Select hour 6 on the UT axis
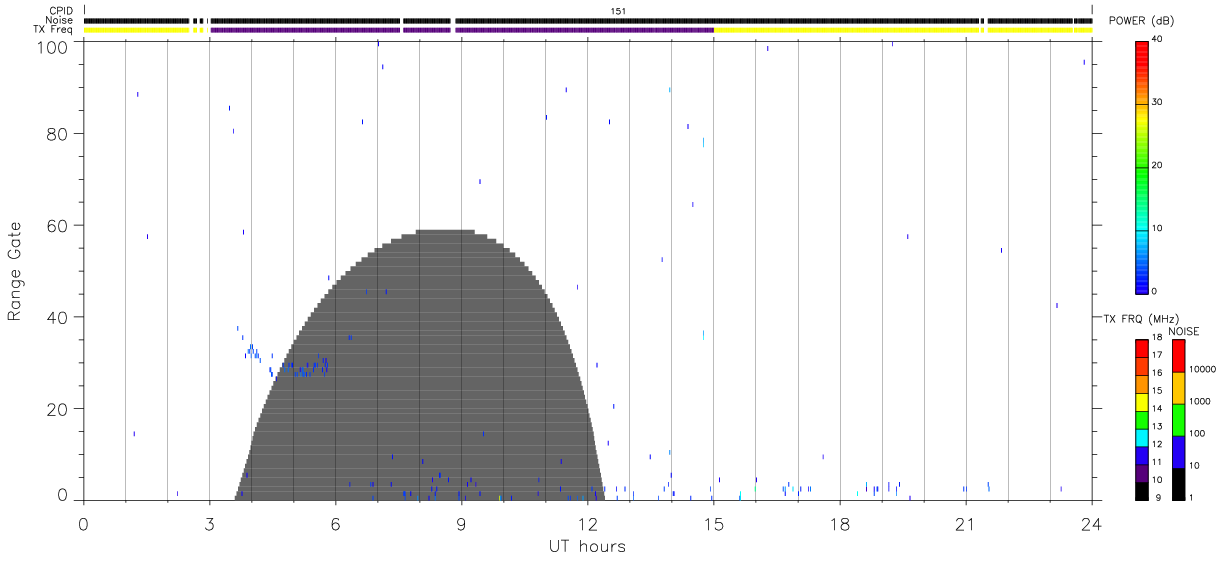 point(335,523)
